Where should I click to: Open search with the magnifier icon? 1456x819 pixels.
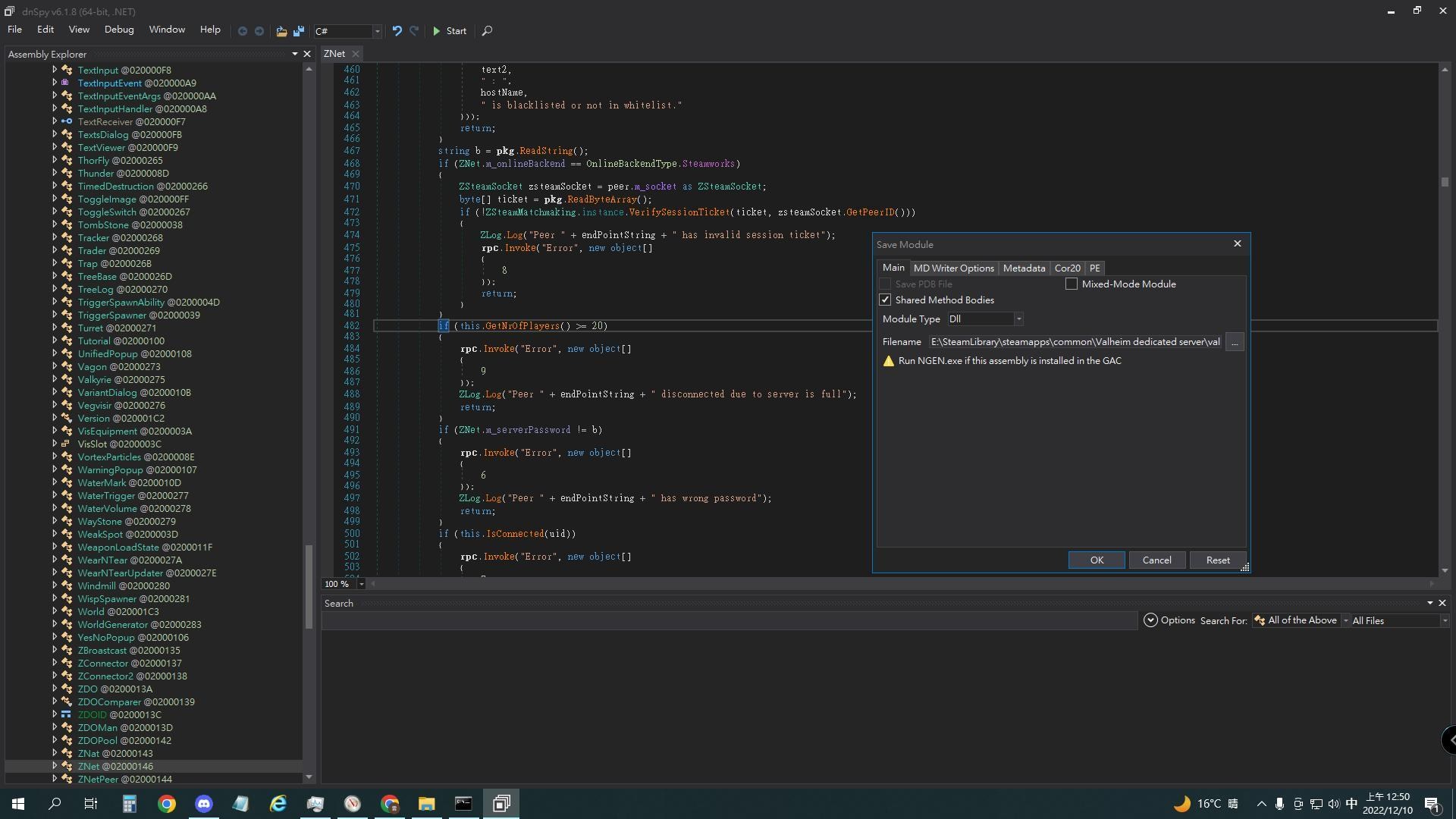pyautogui.click(x=487, y=31)
